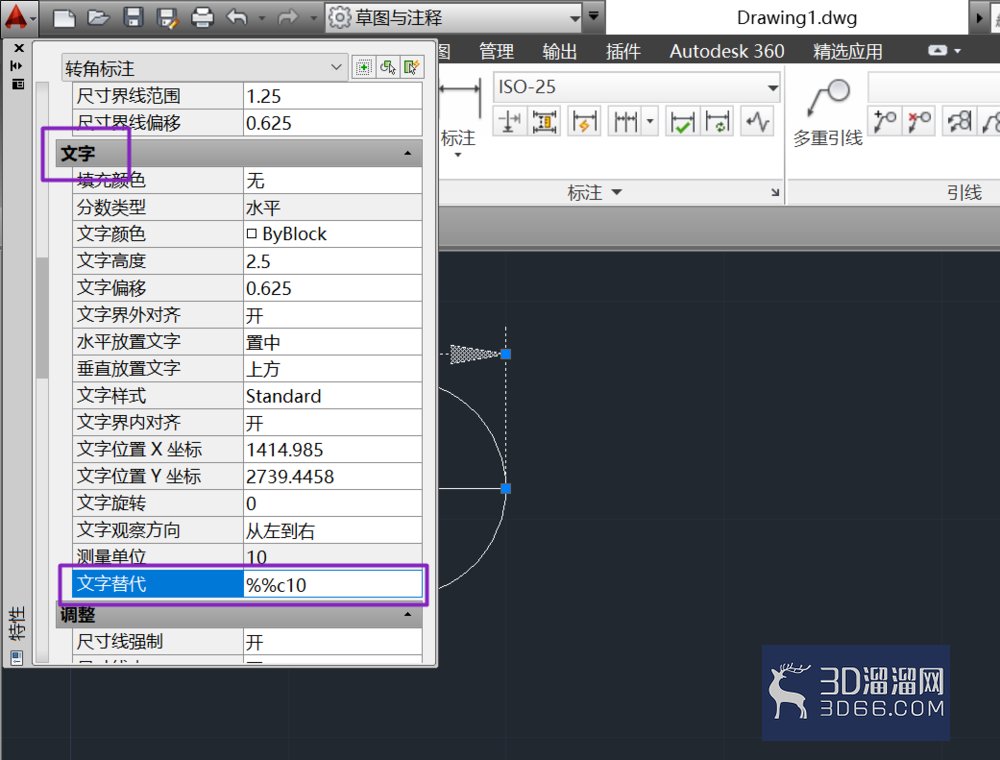Click the Plot printer icon
This screenshot has width=1000, height=760.
[x=202, y=18]
